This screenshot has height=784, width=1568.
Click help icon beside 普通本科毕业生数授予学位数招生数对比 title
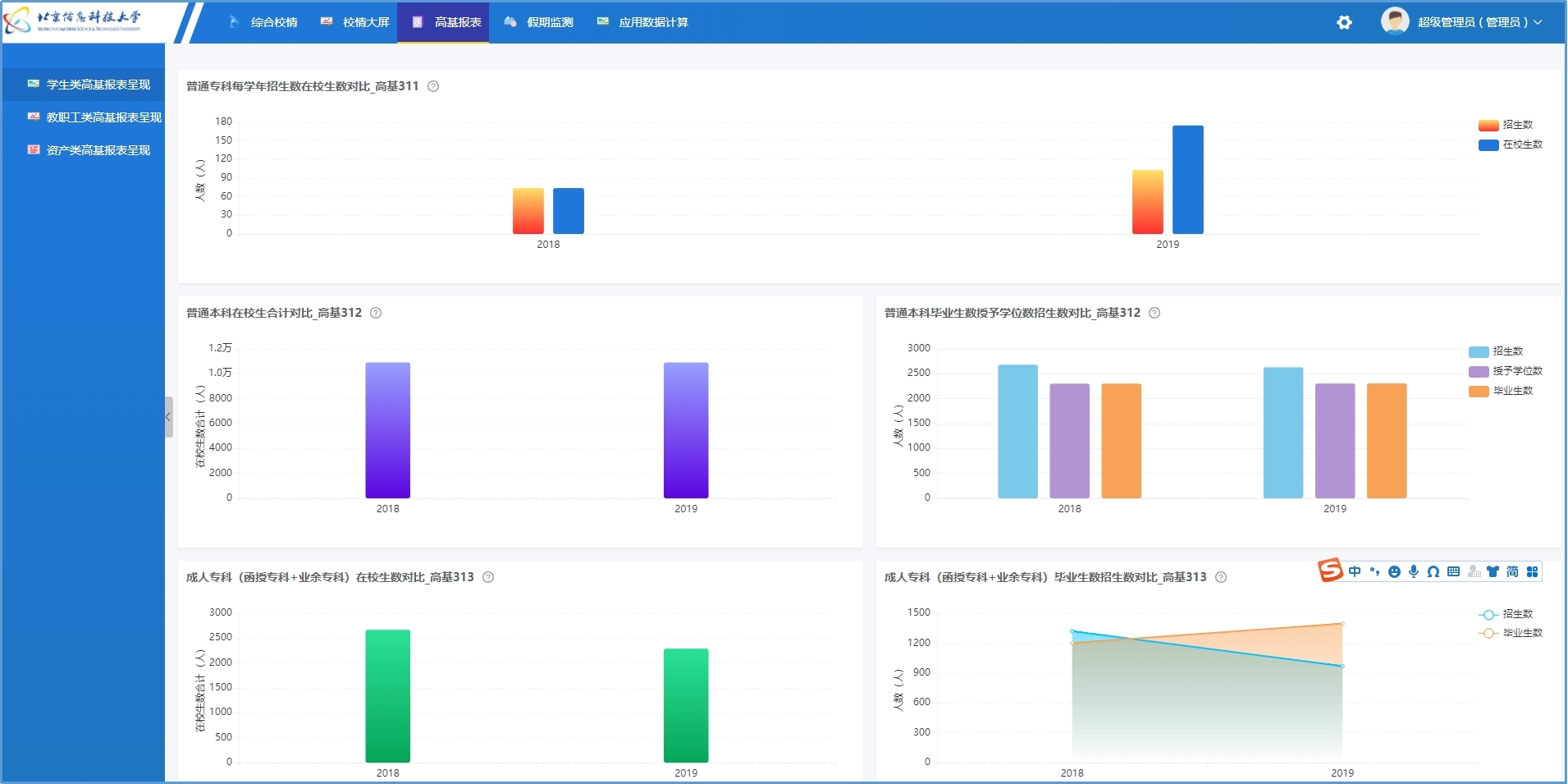(1154, 313)
